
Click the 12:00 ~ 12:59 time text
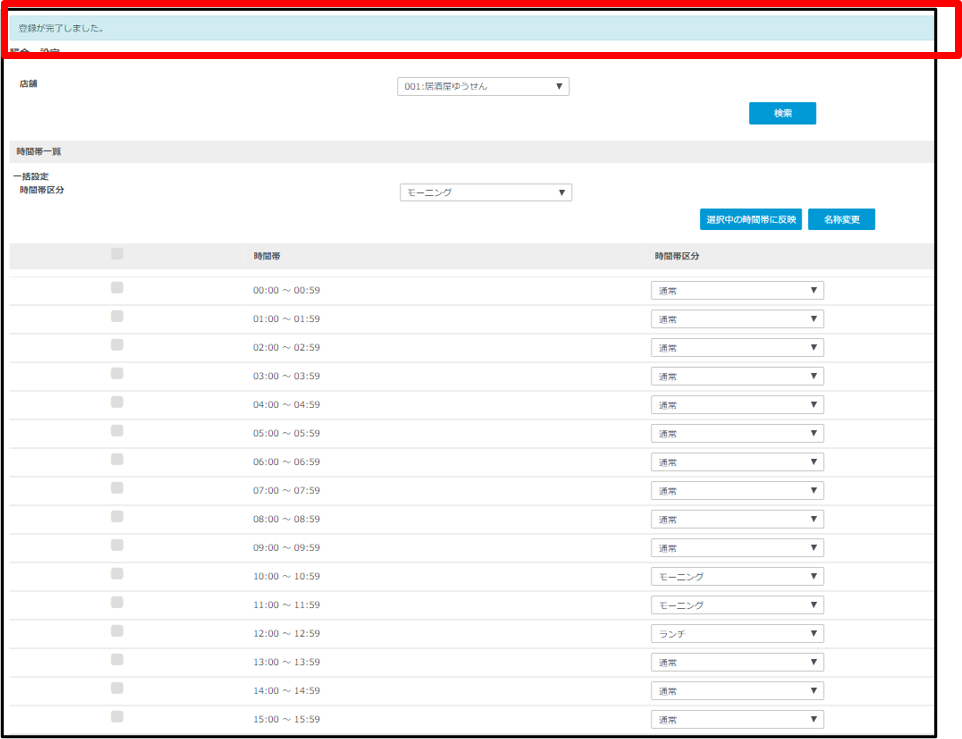(x=287, y=634)
